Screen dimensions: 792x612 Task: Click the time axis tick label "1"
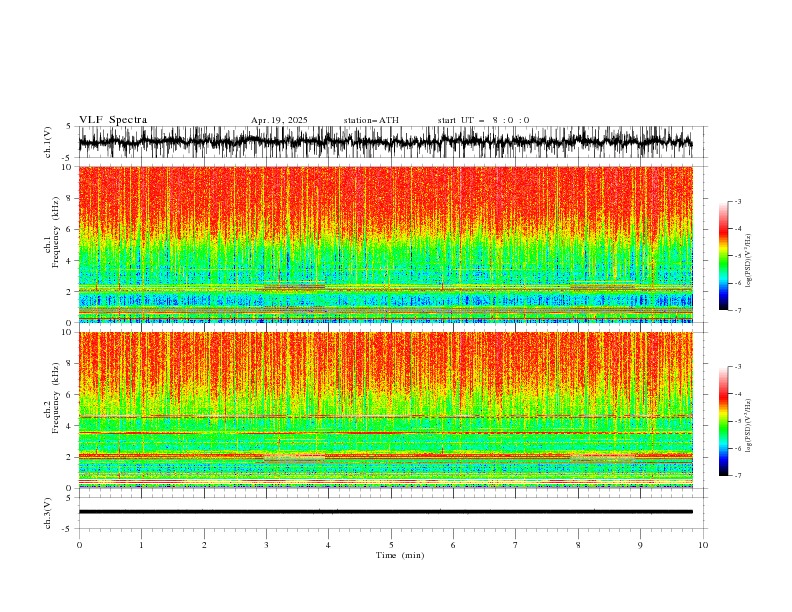coord(141,545)
